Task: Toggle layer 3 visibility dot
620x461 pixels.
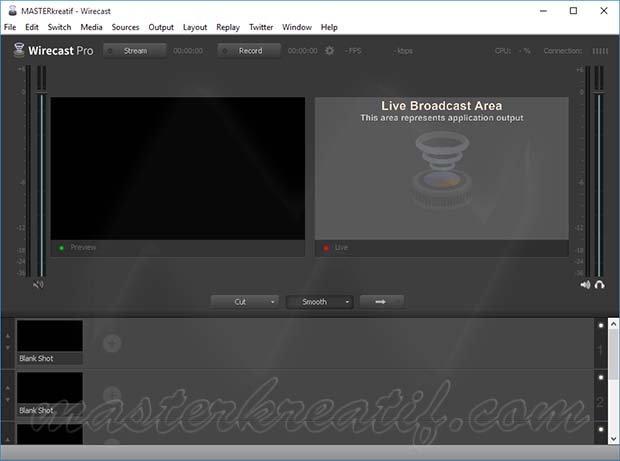Action: [601, 429]
